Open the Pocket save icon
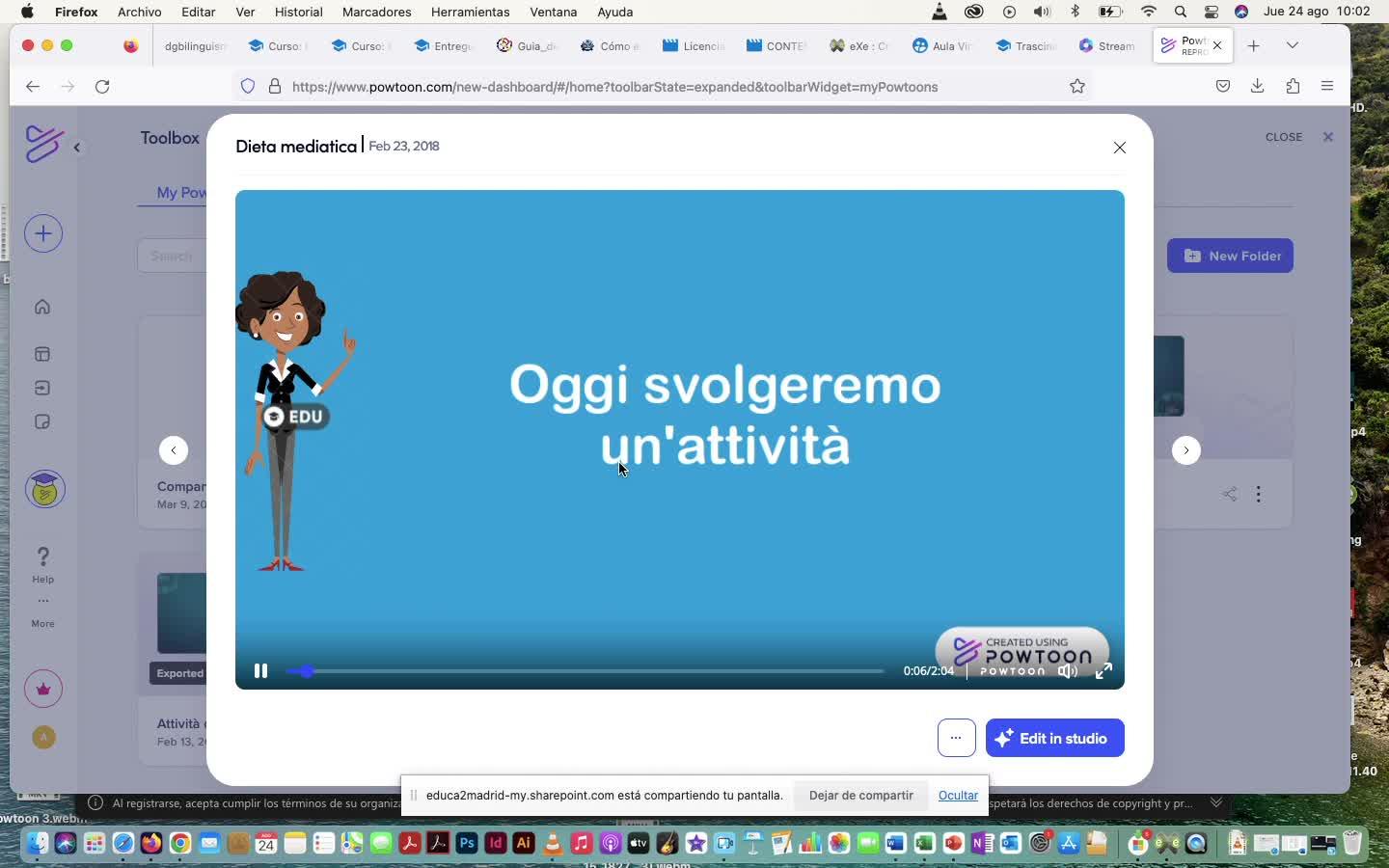 (x=1223, y=87)
